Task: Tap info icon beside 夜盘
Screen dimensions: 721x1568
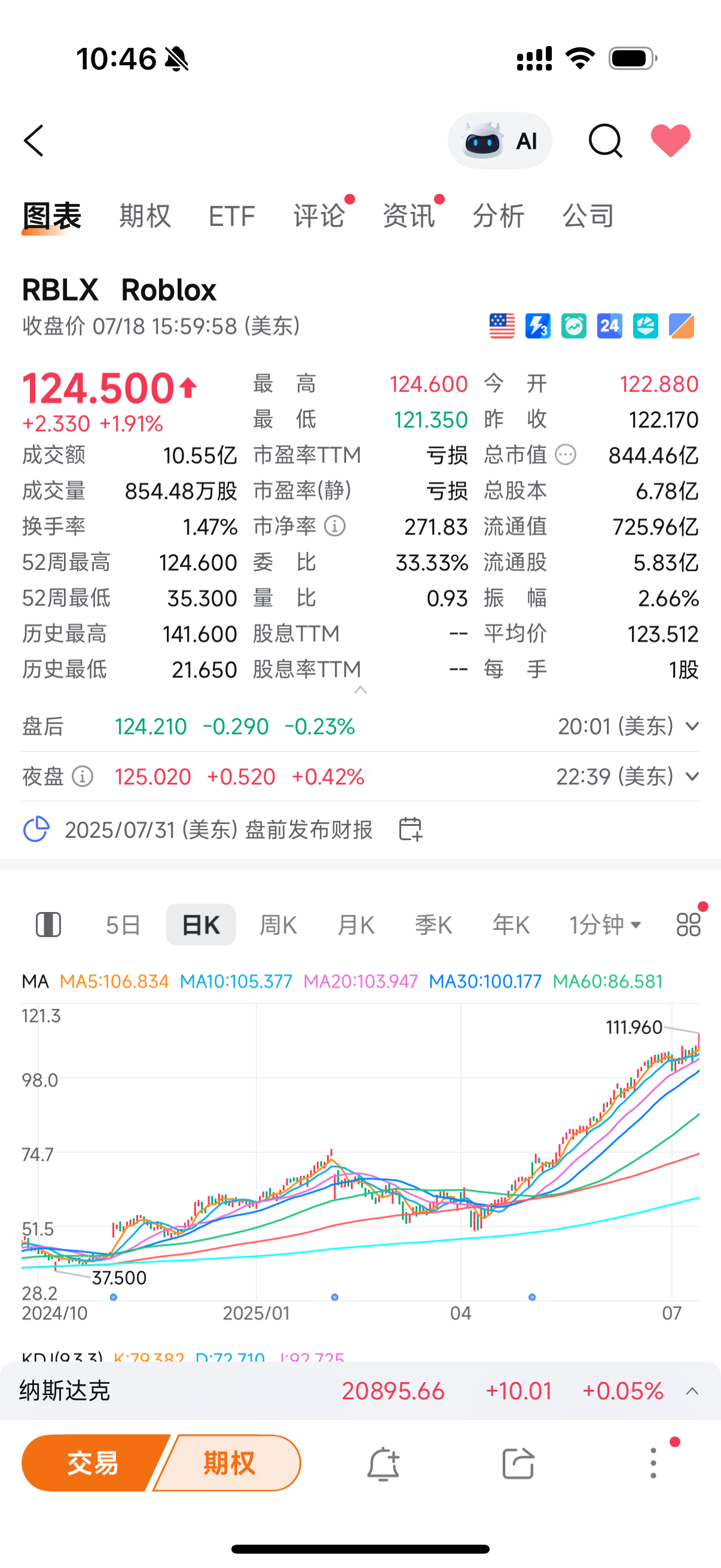Action: pyautogui.click(x=83, y=776)
